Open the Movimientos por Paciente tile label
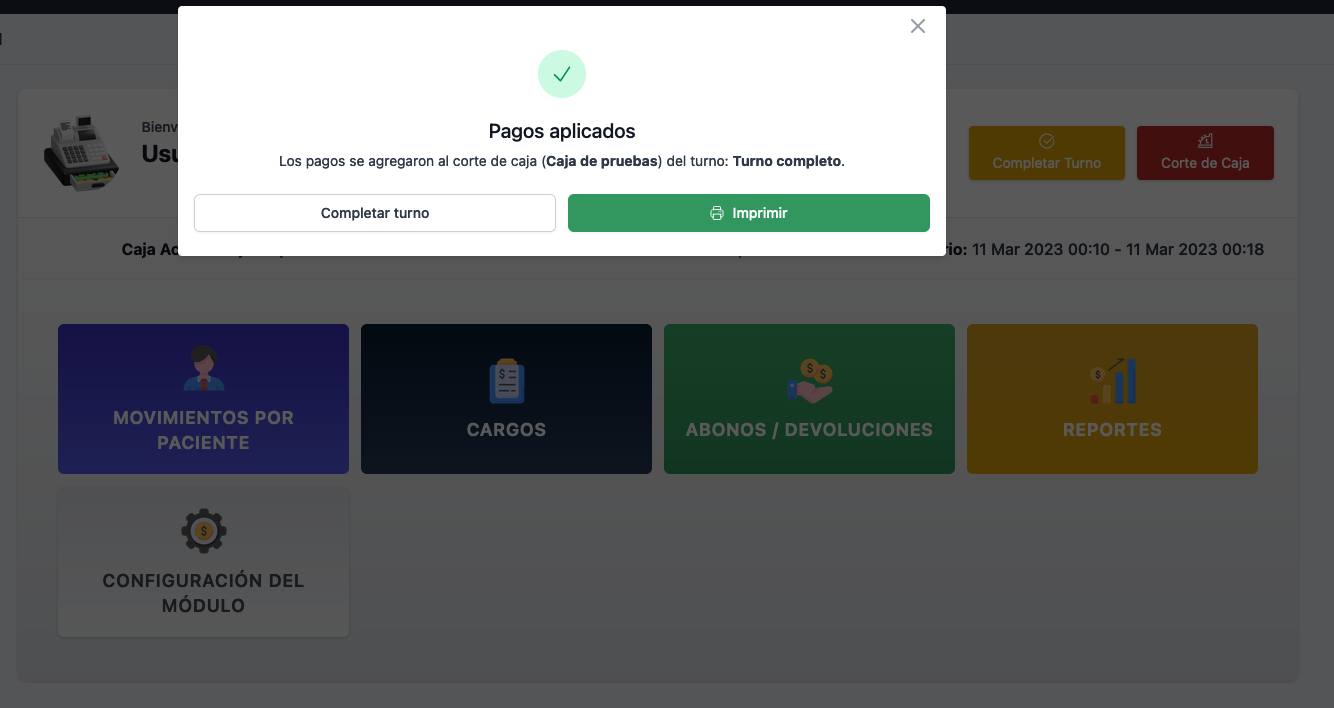1334x708 pixels. coord(203,430)
